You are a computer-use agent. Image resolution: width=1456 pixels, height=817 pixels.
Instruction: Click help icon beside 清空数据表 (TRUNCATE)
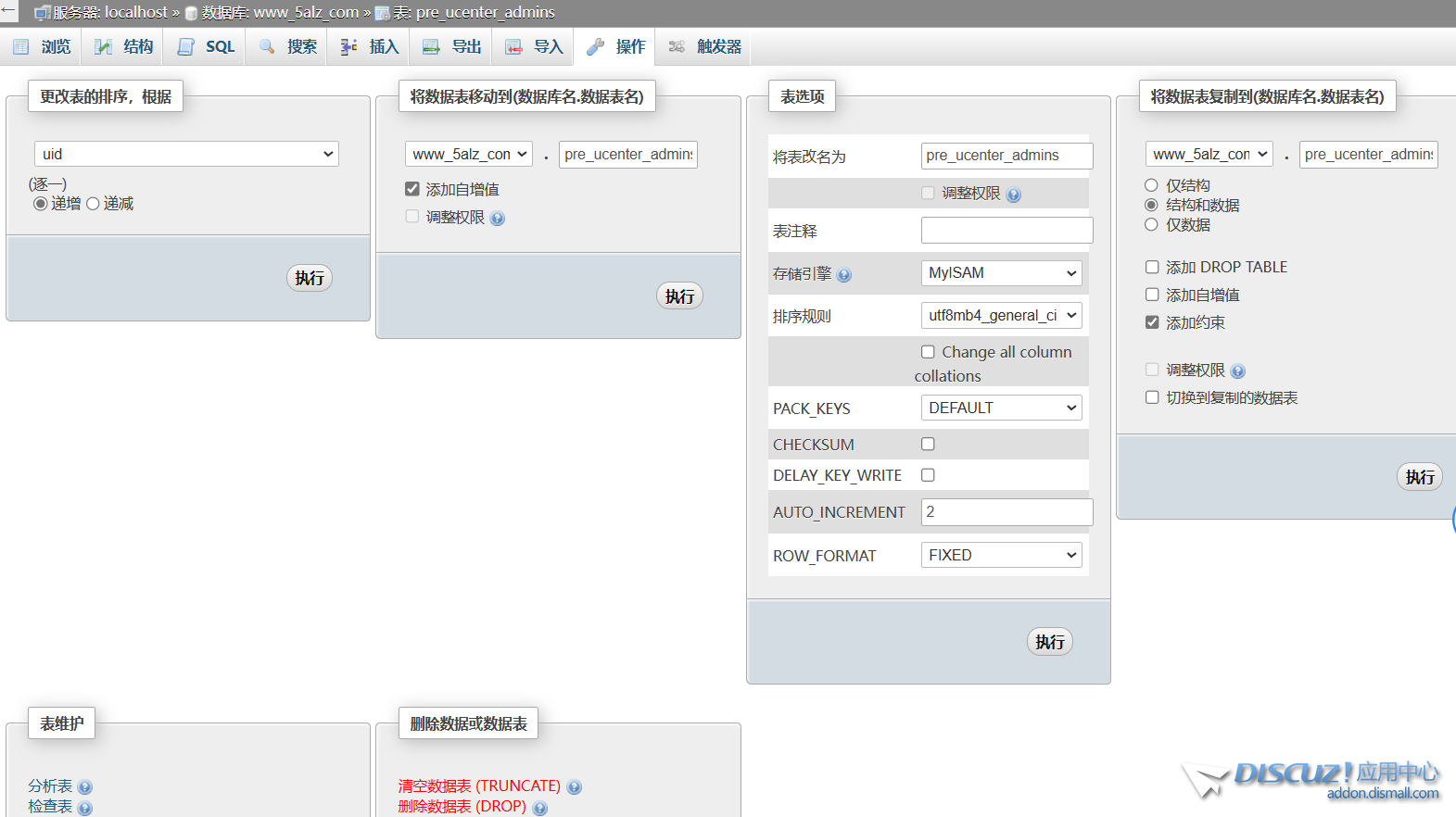[x=575, y=787]
